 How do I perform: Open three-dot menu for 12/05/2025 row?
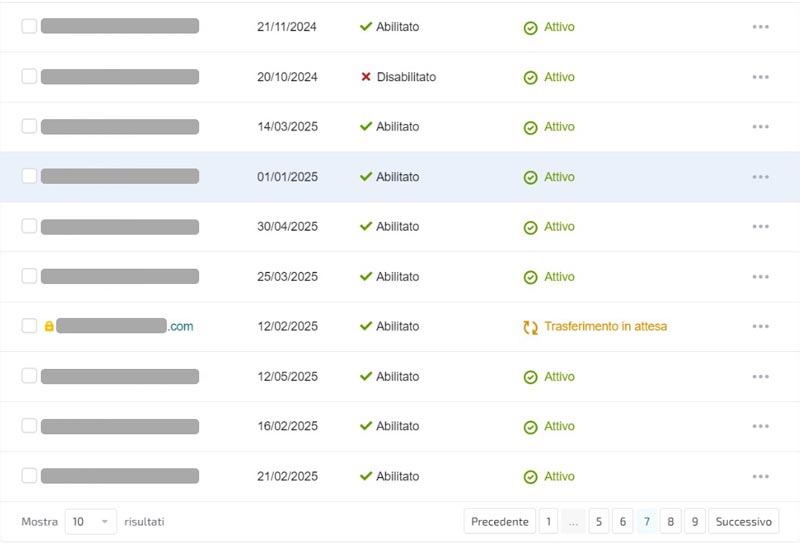pos(760,377)
